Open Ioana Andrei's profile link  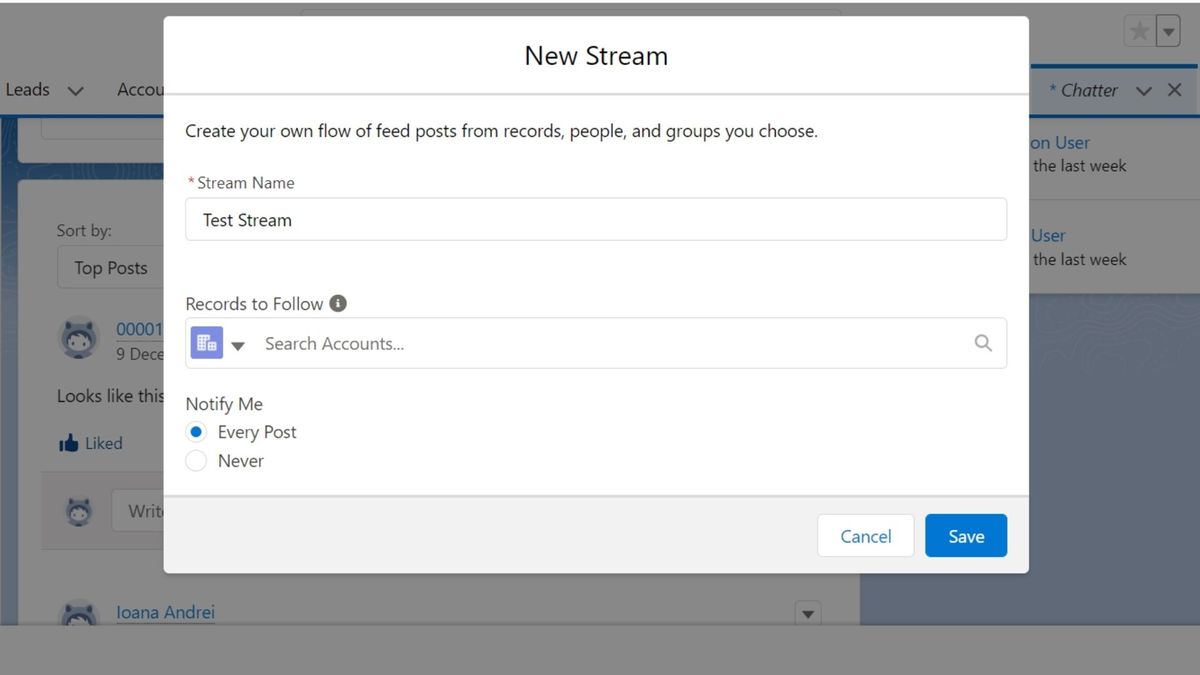click(x=165, y=611)
